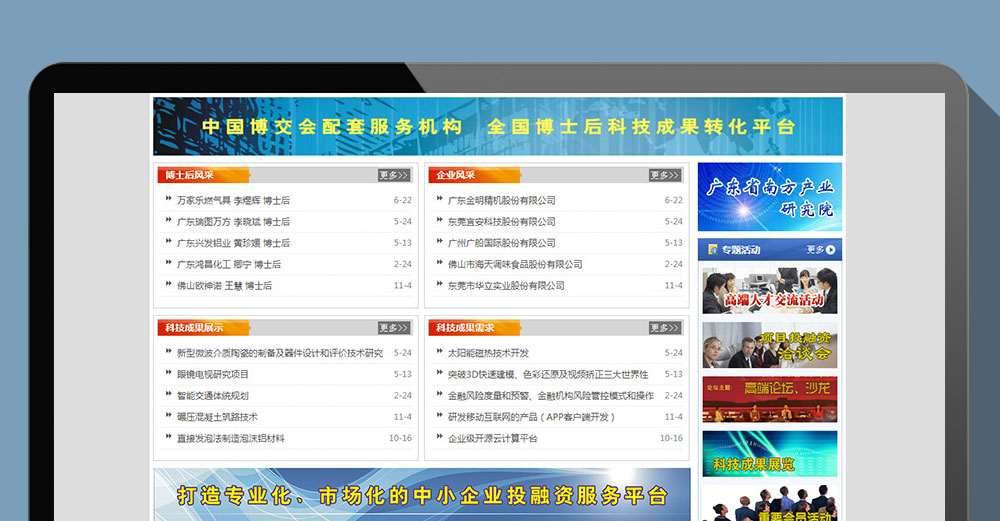Open 万家乐燃气具 李煜辉 博士后 link

[233, 200]
